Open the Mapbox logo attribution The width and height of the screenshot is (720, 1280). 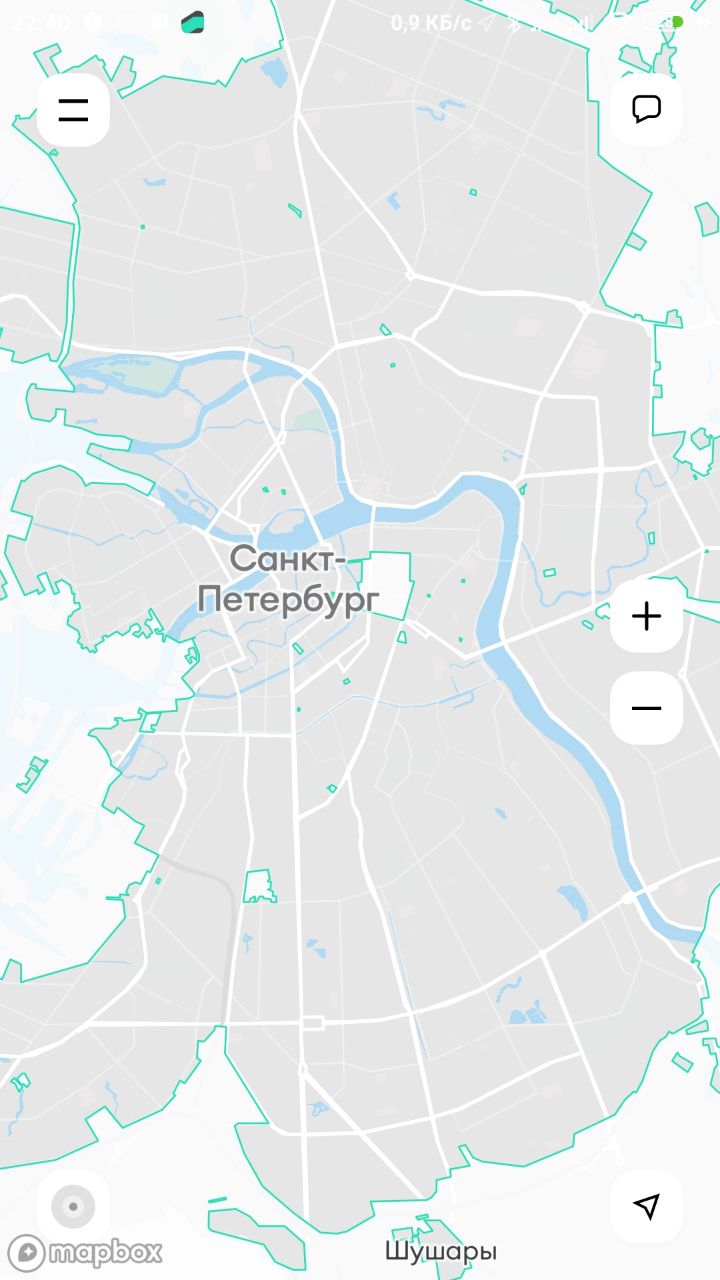coord(85,1252)
